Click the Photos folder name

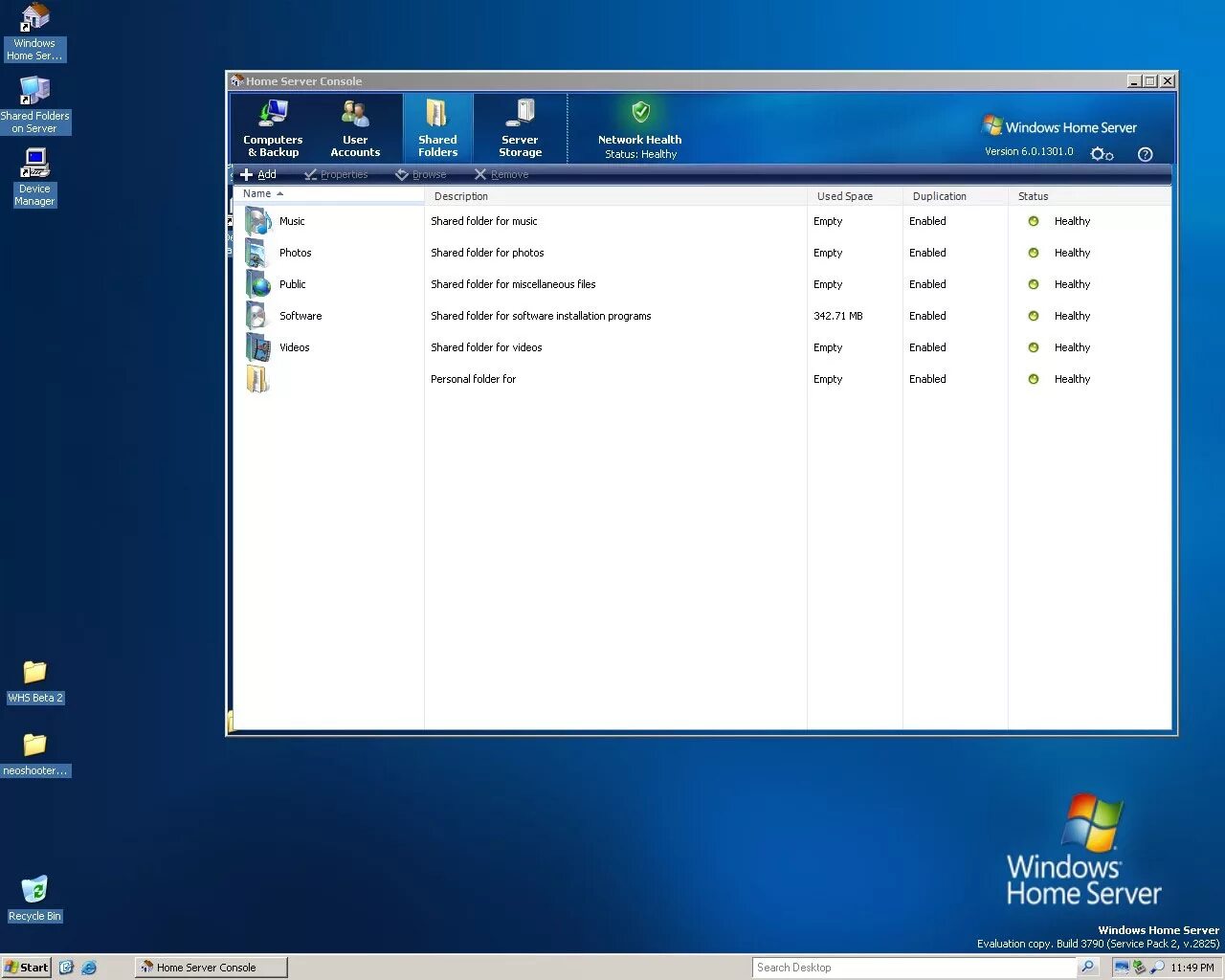tap(295, 253)
